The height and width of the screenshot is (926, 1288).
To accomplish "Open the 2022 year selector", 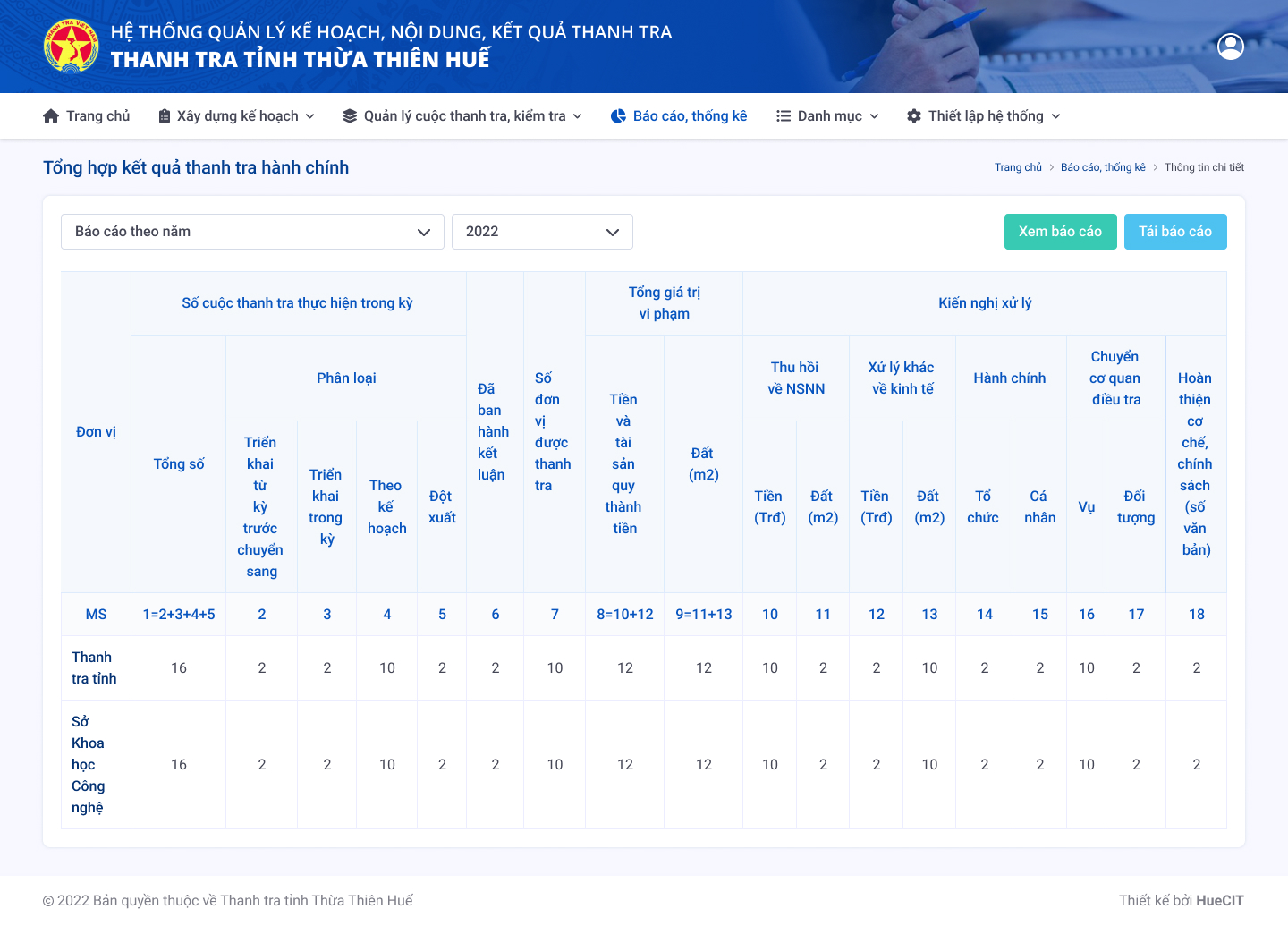I will pyautogui.click(x=542, y=232).
